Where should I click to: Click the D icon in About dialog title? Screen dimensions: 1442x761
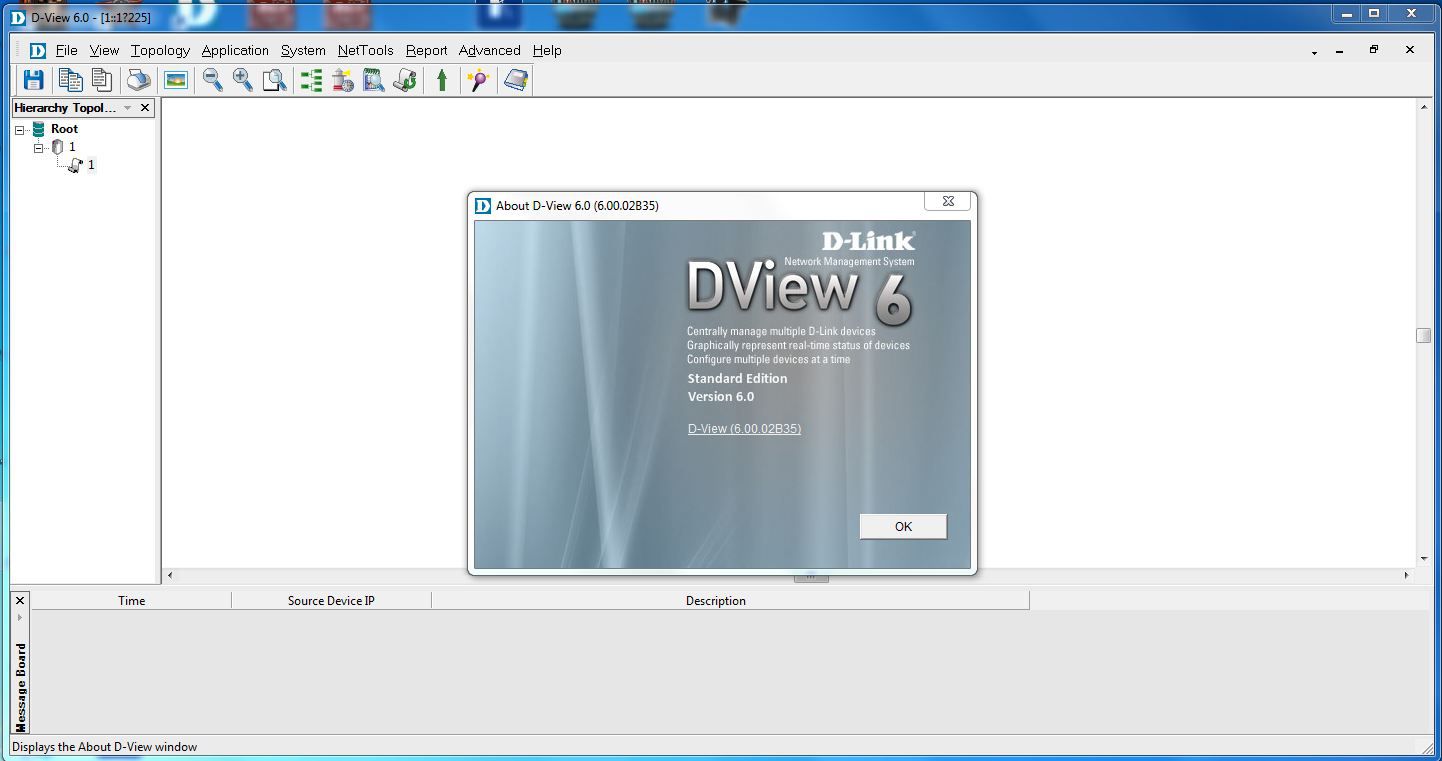(483, 205)
